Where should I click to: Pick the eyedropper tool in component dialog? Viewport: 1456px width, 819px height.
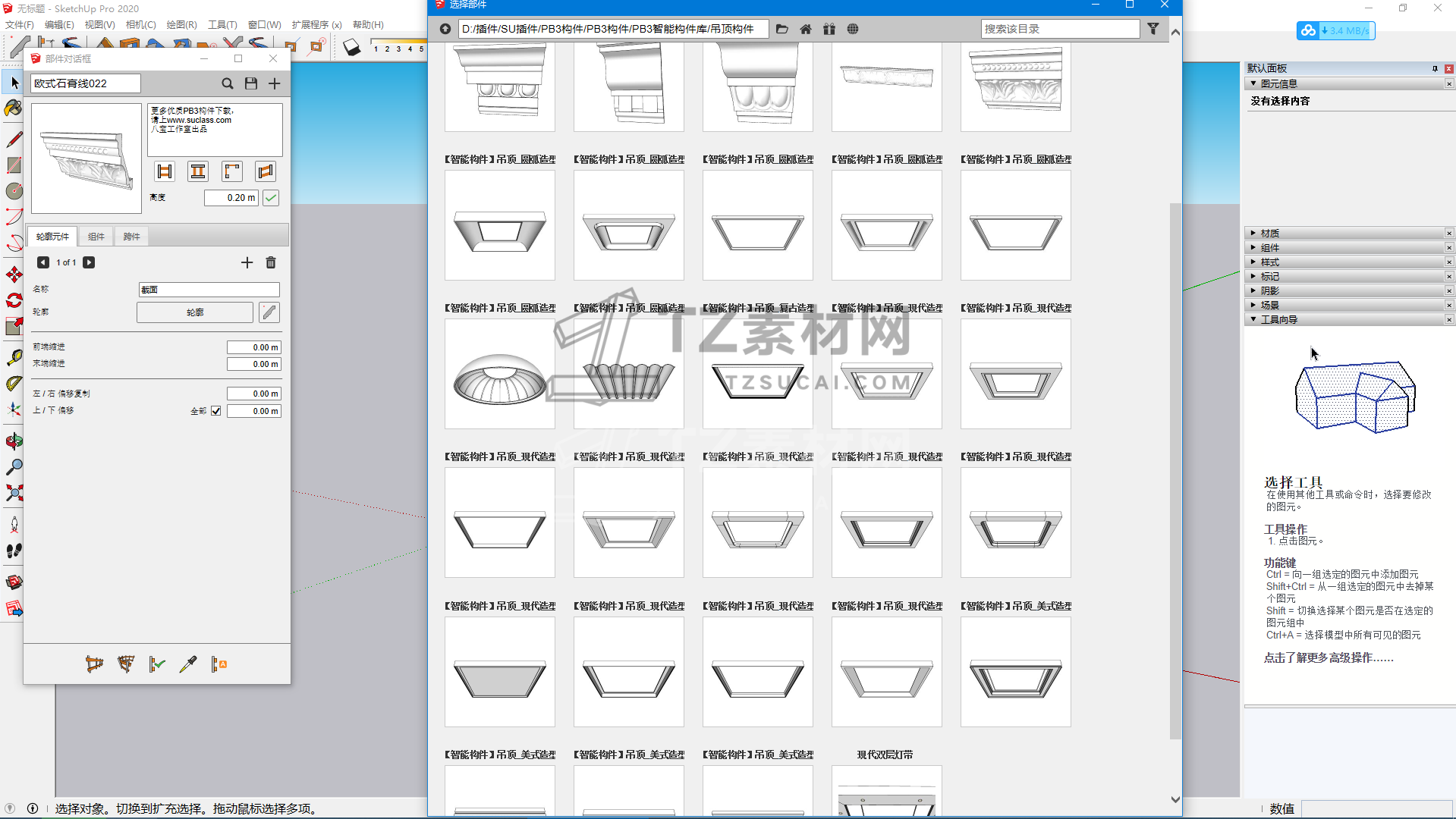pyautogui.click(x=188, y=664)
